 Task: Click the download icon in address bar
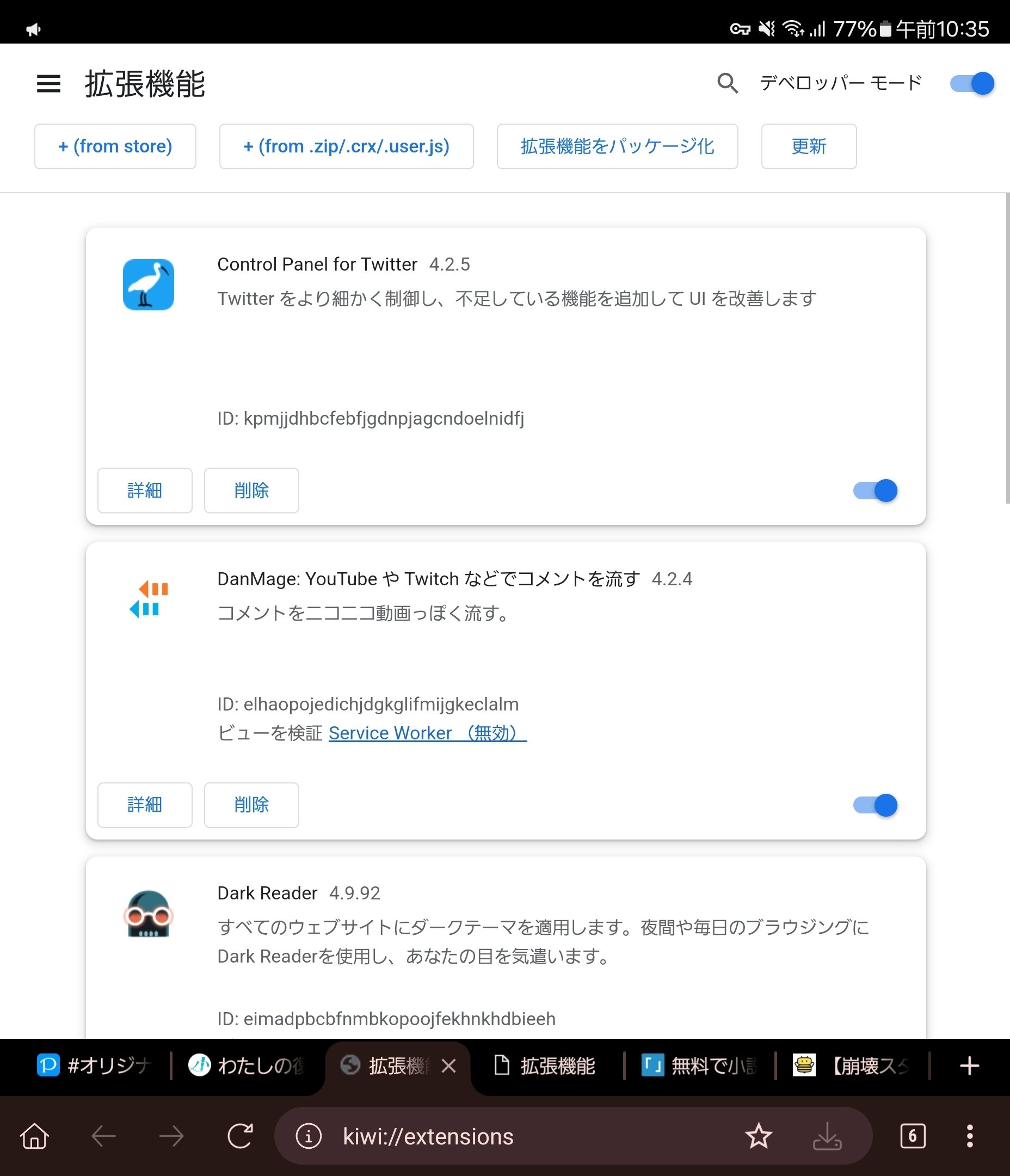point(827,1136)
